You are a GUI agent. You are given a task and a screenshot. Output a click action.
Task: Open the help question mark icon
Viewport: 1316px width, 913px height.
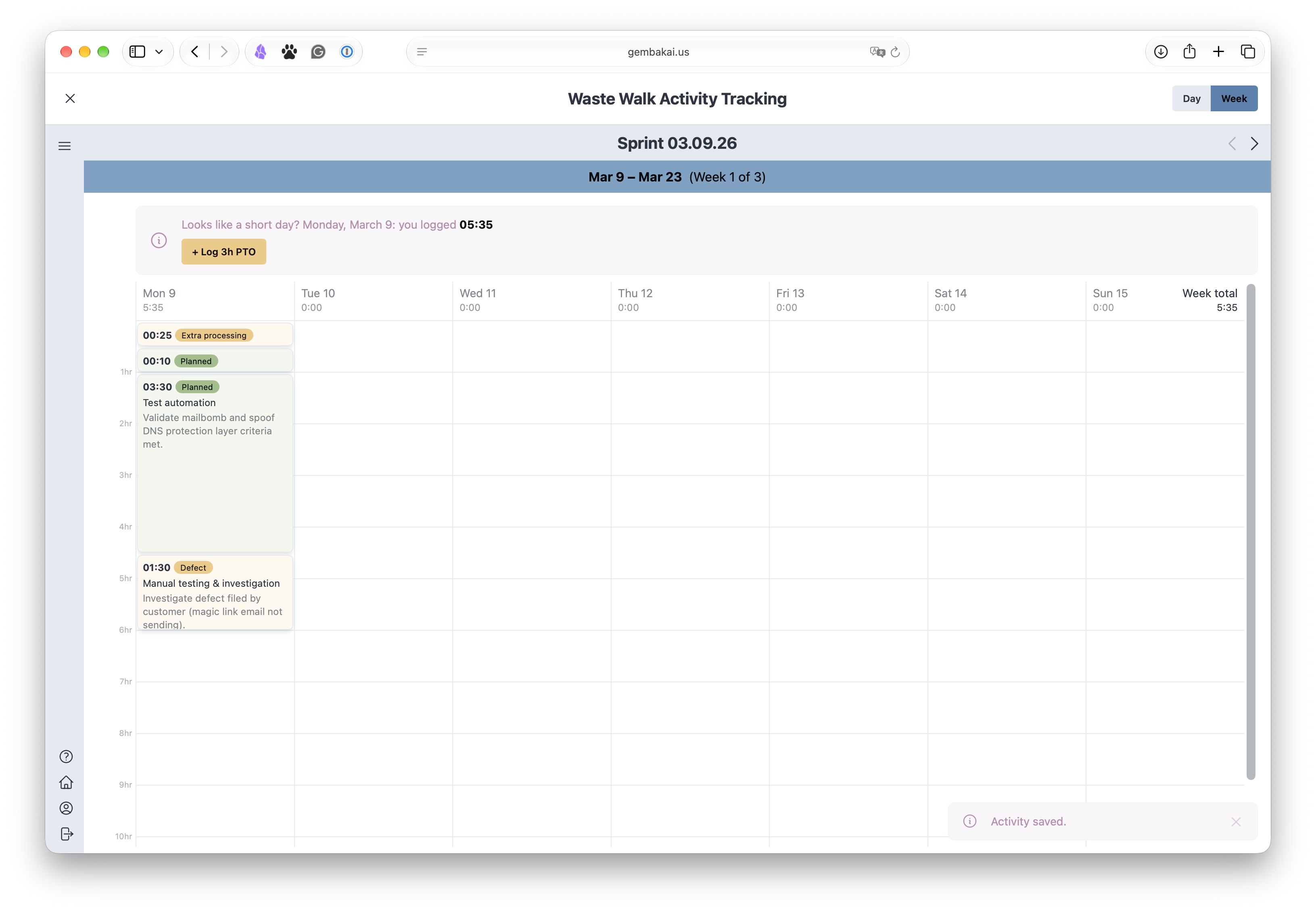click(x=67, y=756)
